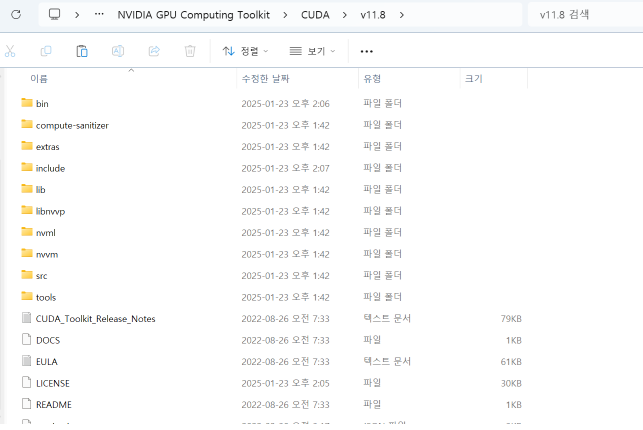Open the more options ellipsis in toolbar
The image size is (643, 430).
click(x=367, y=52)
